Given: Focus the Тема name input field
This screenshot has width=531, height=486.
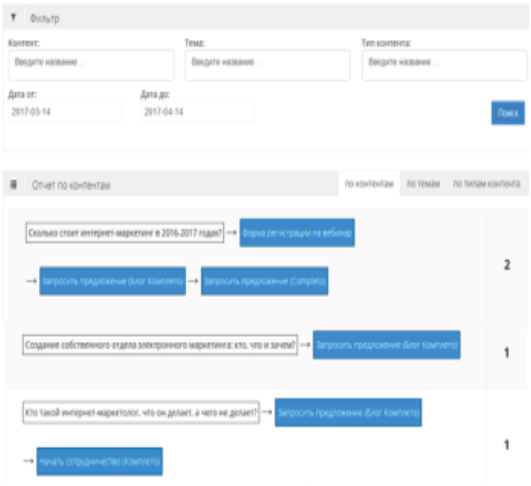Looking at the screenshot, I should tap(268, 65).
